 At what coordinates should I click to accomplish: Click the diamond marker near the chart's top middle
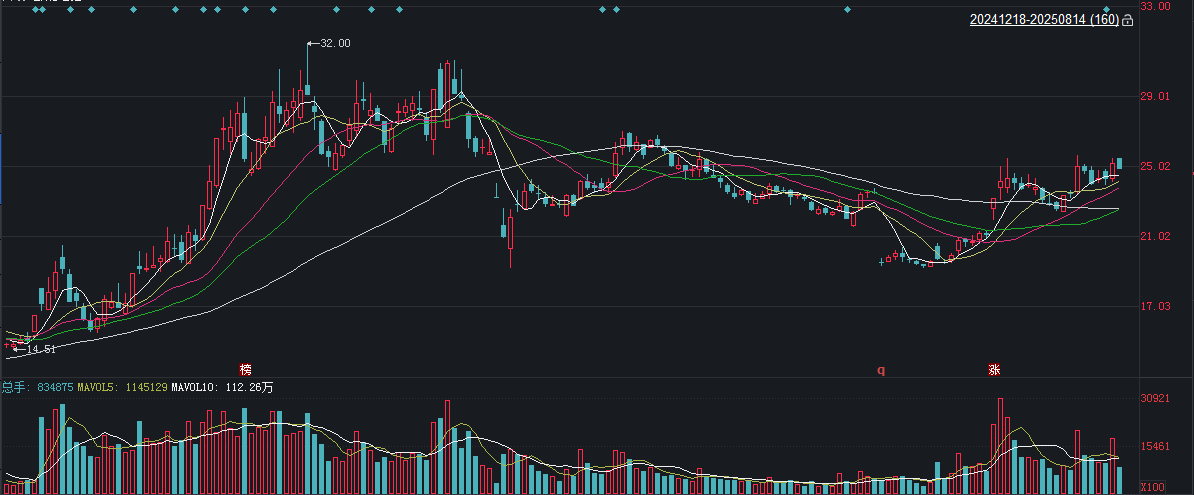(x=602, y=9)
